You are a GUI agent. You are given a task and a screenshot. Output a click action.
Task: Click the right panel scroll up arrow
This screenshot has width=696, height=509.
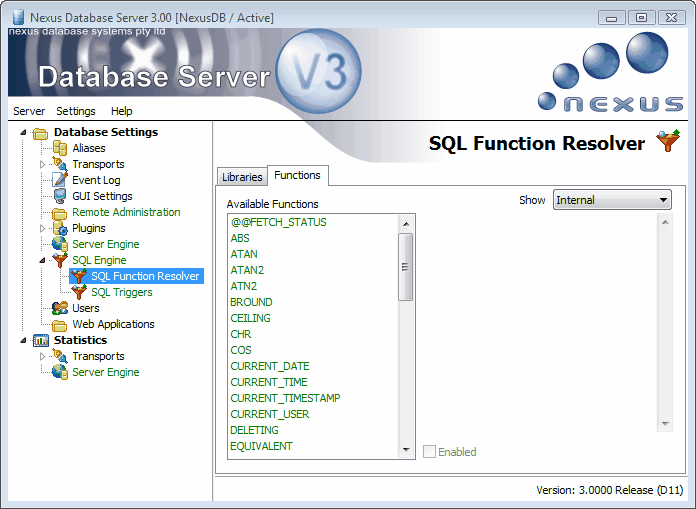pos(665,222)
